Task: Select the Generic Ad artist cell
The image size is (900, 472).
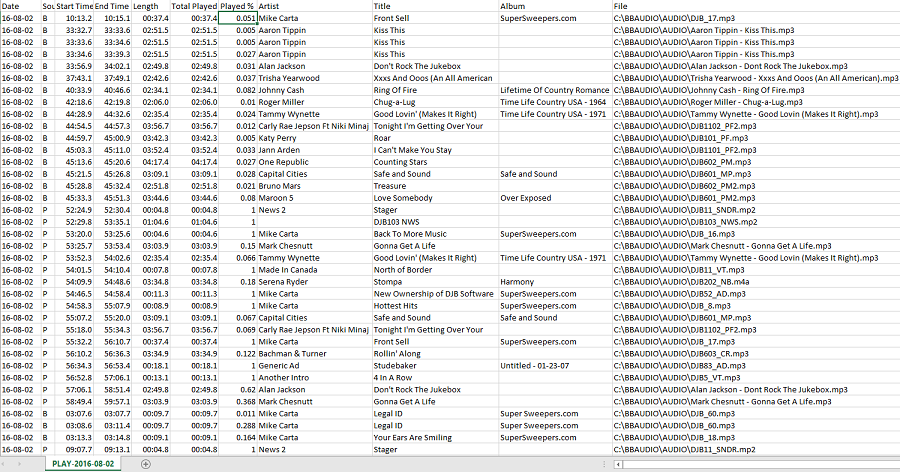Action: pyautogui.click(x=315, y=366)
